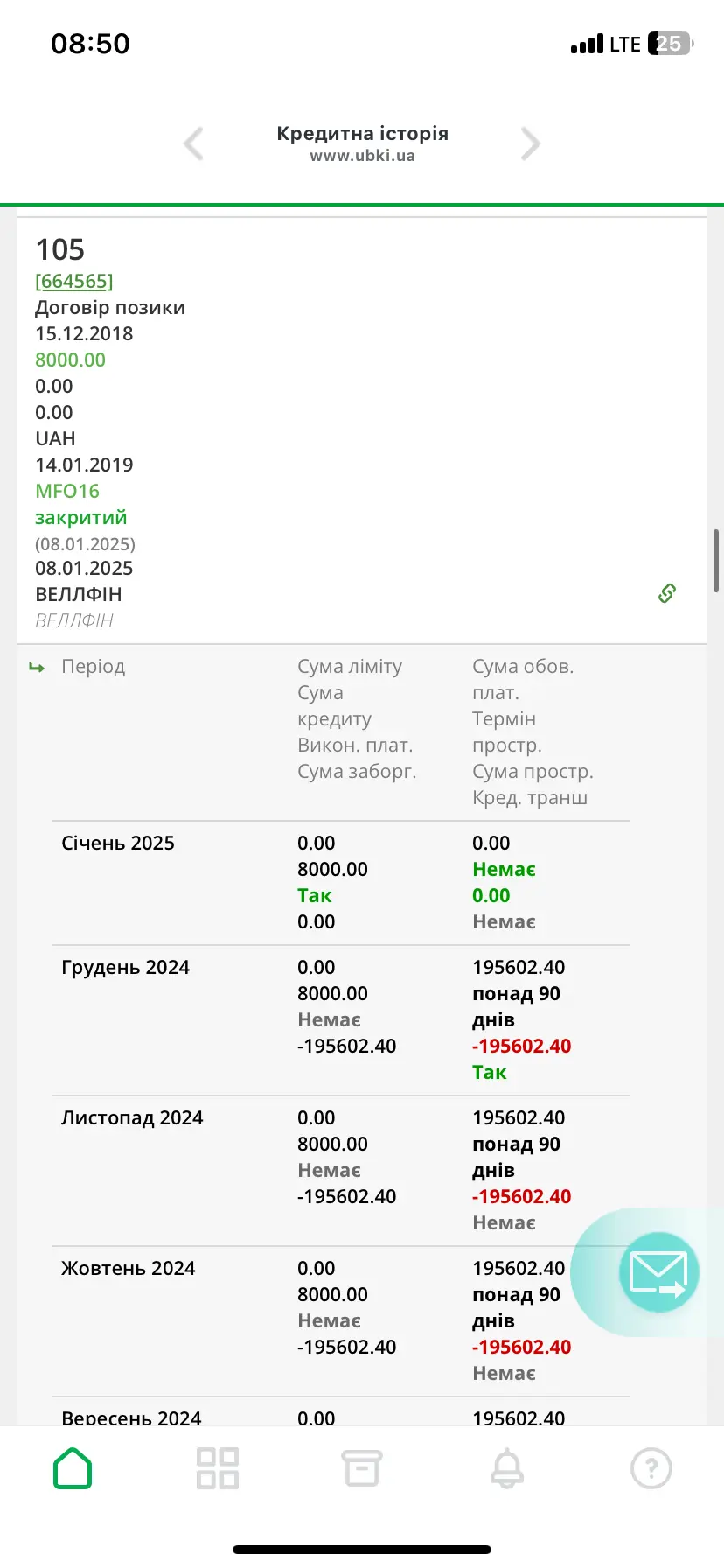
Task: Open the archive box icon in bottom bar
Action: pyautogui.click(x=361, y=1468)
